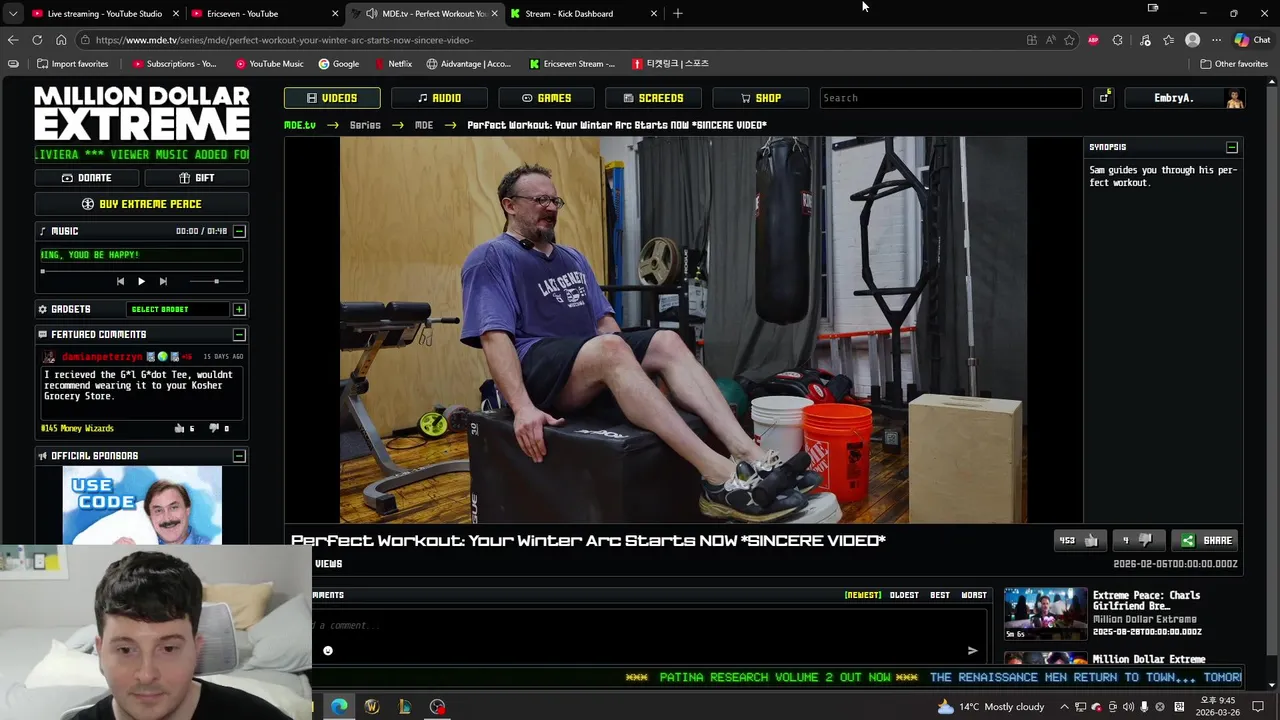1280x720 pixels.
Task: Play the music track
Action: [x=141, y=281]
